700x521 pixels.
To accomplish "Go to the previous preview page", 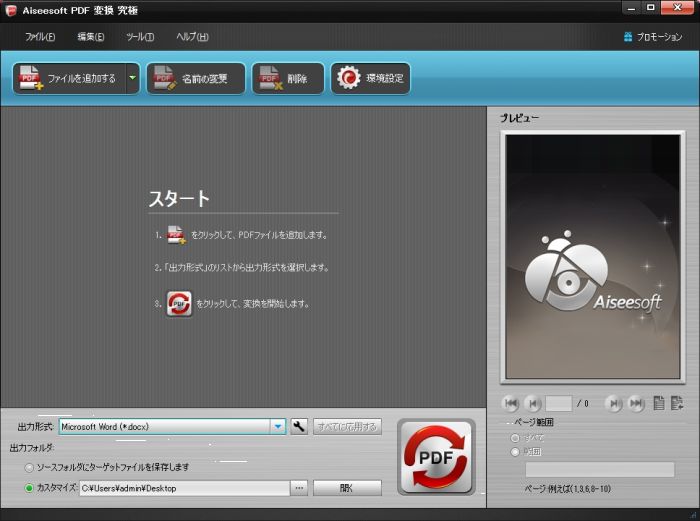I will [x=533, y=403].
